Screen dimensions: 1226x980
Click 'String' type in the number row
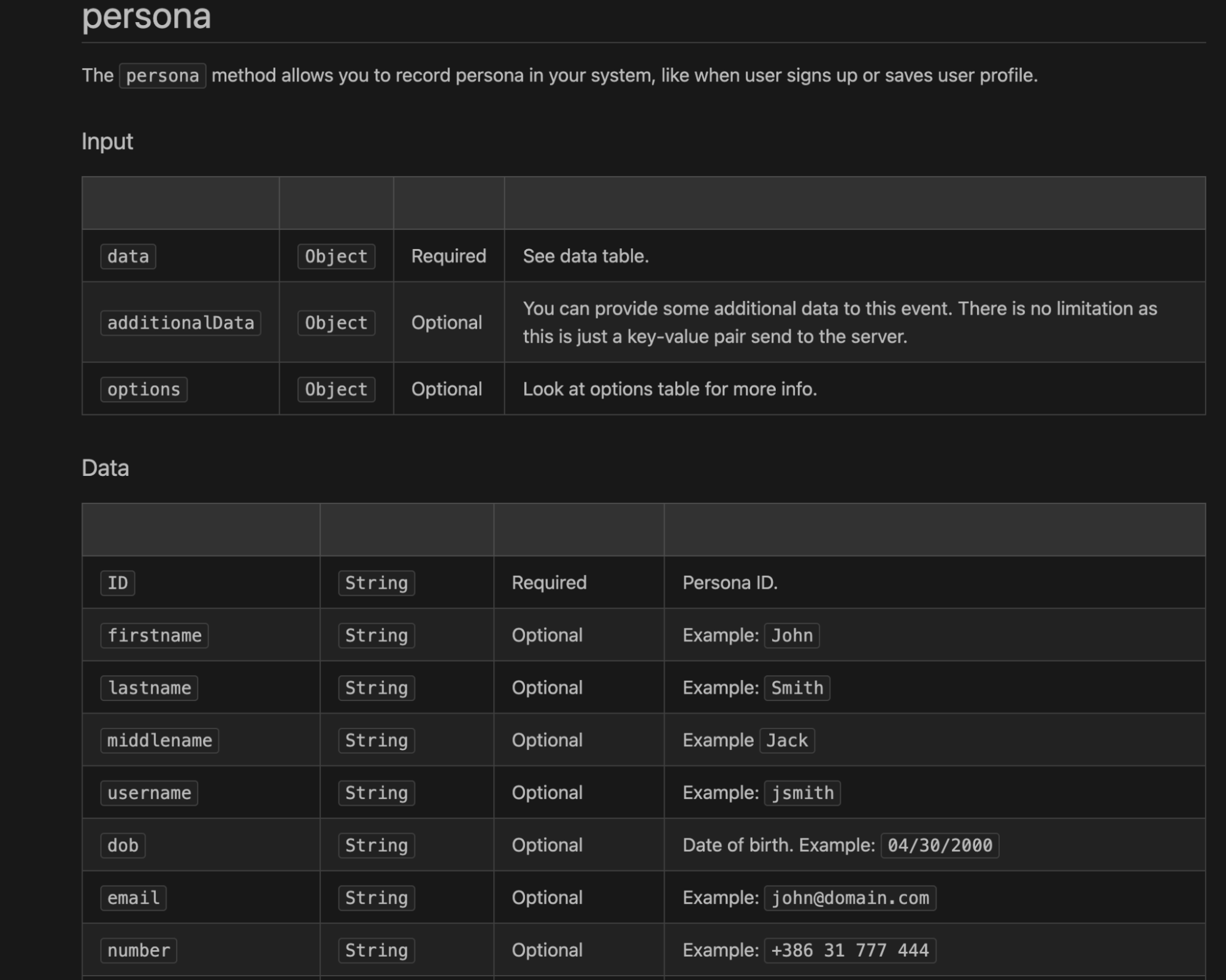pos(377,951)
